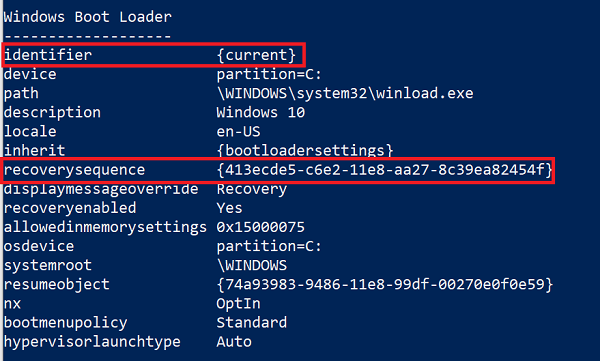Click the recoveryenabled value Yes

[229, 208]
